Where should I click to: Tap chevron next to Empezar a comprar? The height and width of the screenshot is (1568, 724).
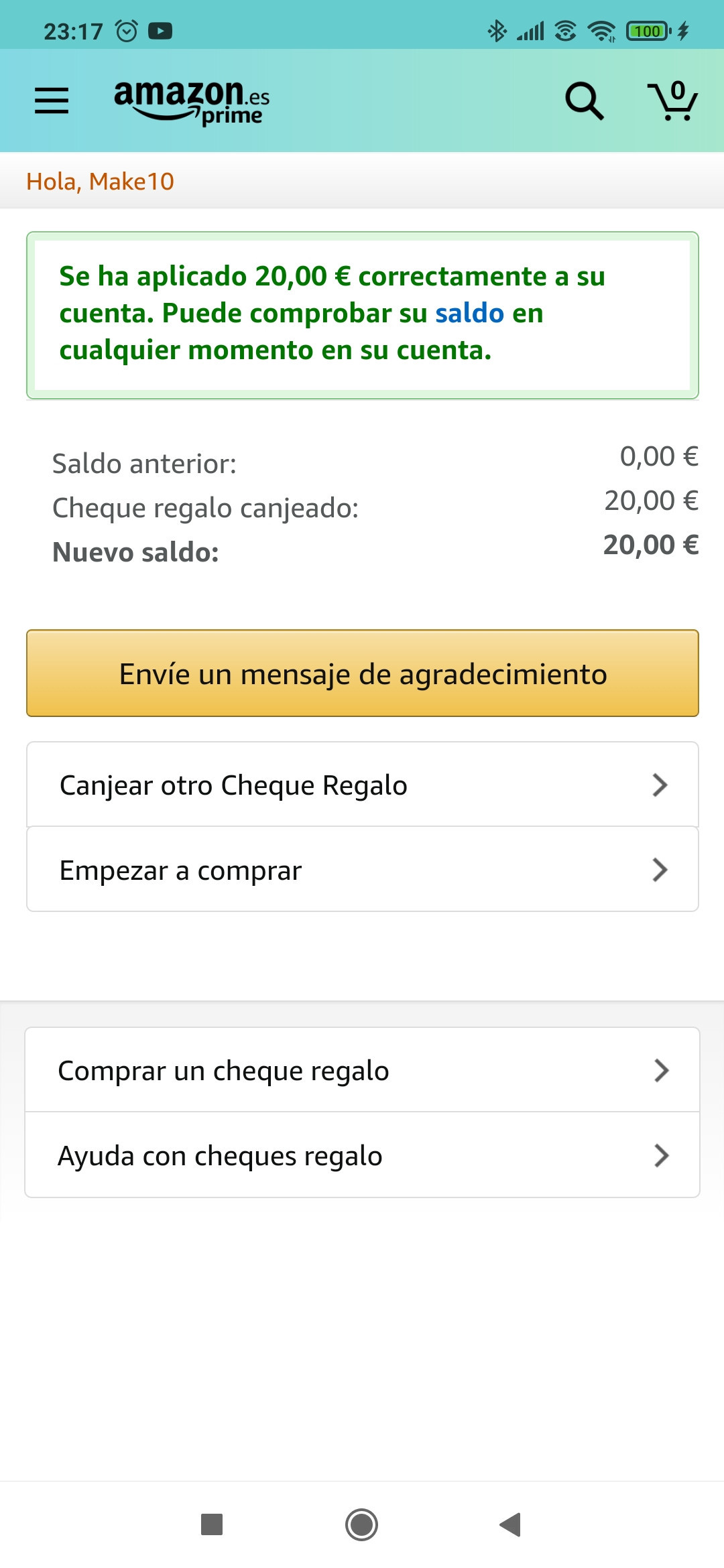(x=660, y=870)
